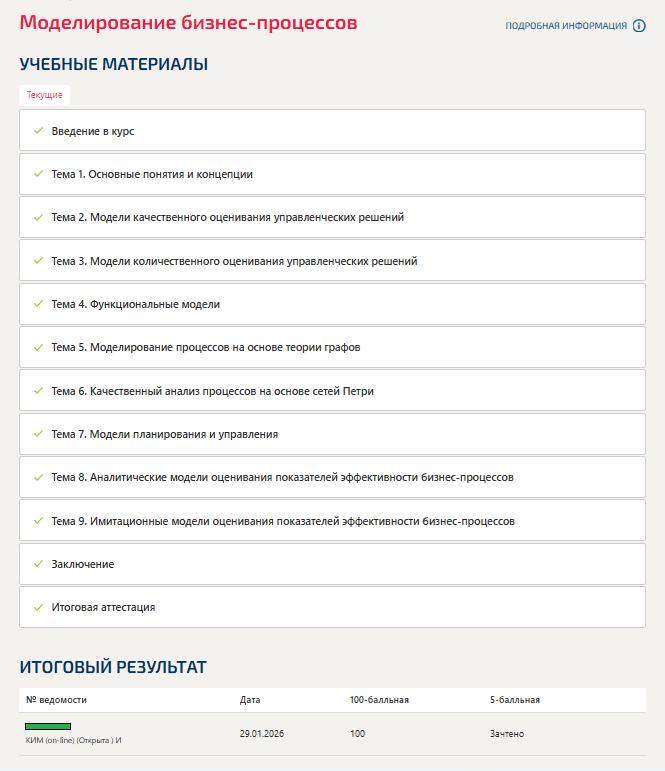Open the Подробная информация link
665x771 pixels.
coord(566,26)
